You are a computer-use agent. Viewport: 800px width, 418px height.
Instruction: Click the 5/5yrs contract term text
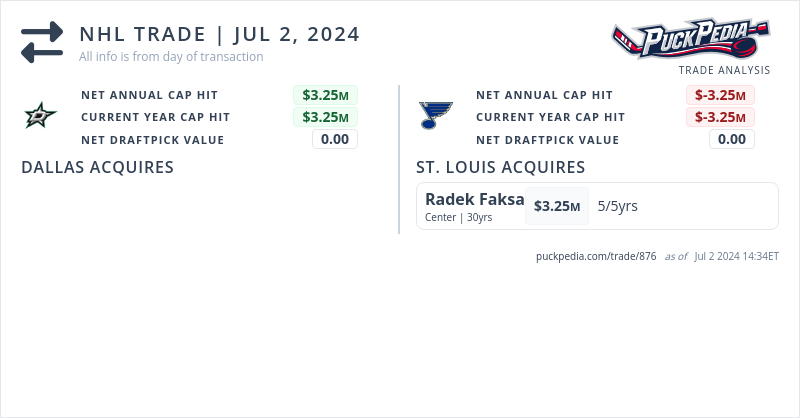(617, 206)
